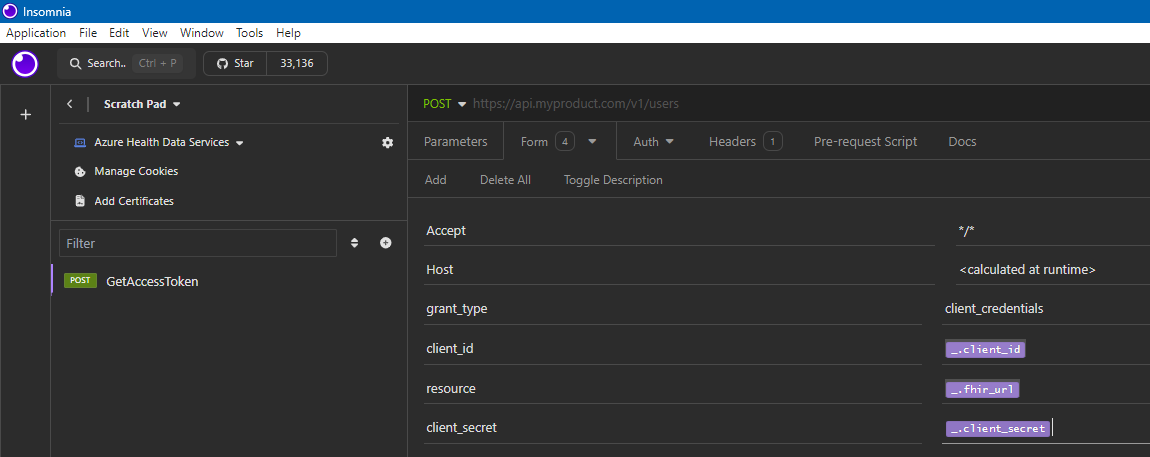Click the back chevron beside Scratch Pad

tap(70, 104)
